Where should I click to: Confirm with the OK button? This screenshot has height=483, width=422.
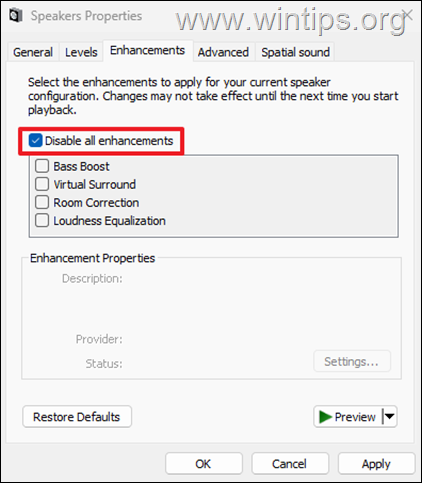(204, 464)
